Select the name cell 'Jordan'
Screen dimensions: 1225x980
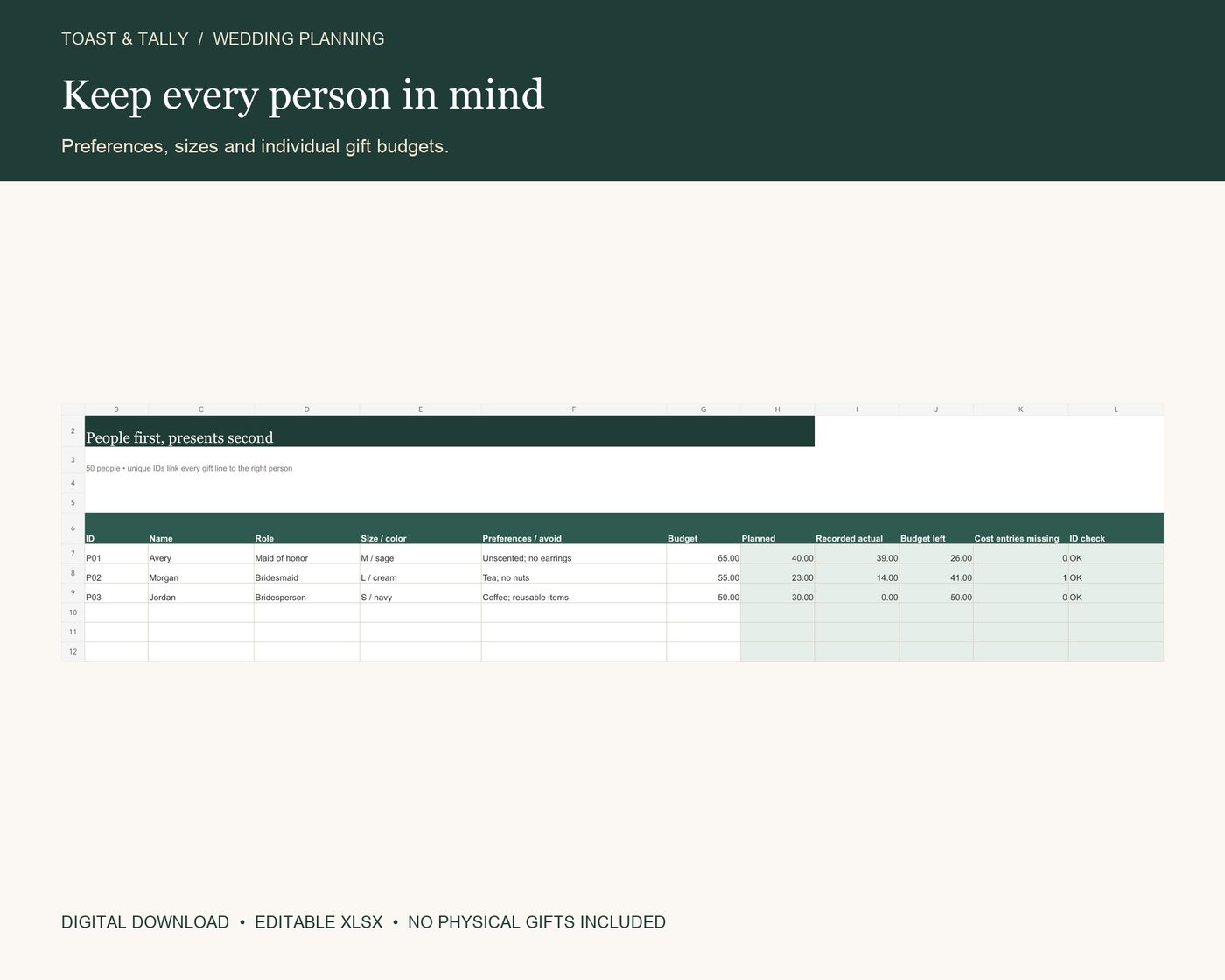(201, 593)
